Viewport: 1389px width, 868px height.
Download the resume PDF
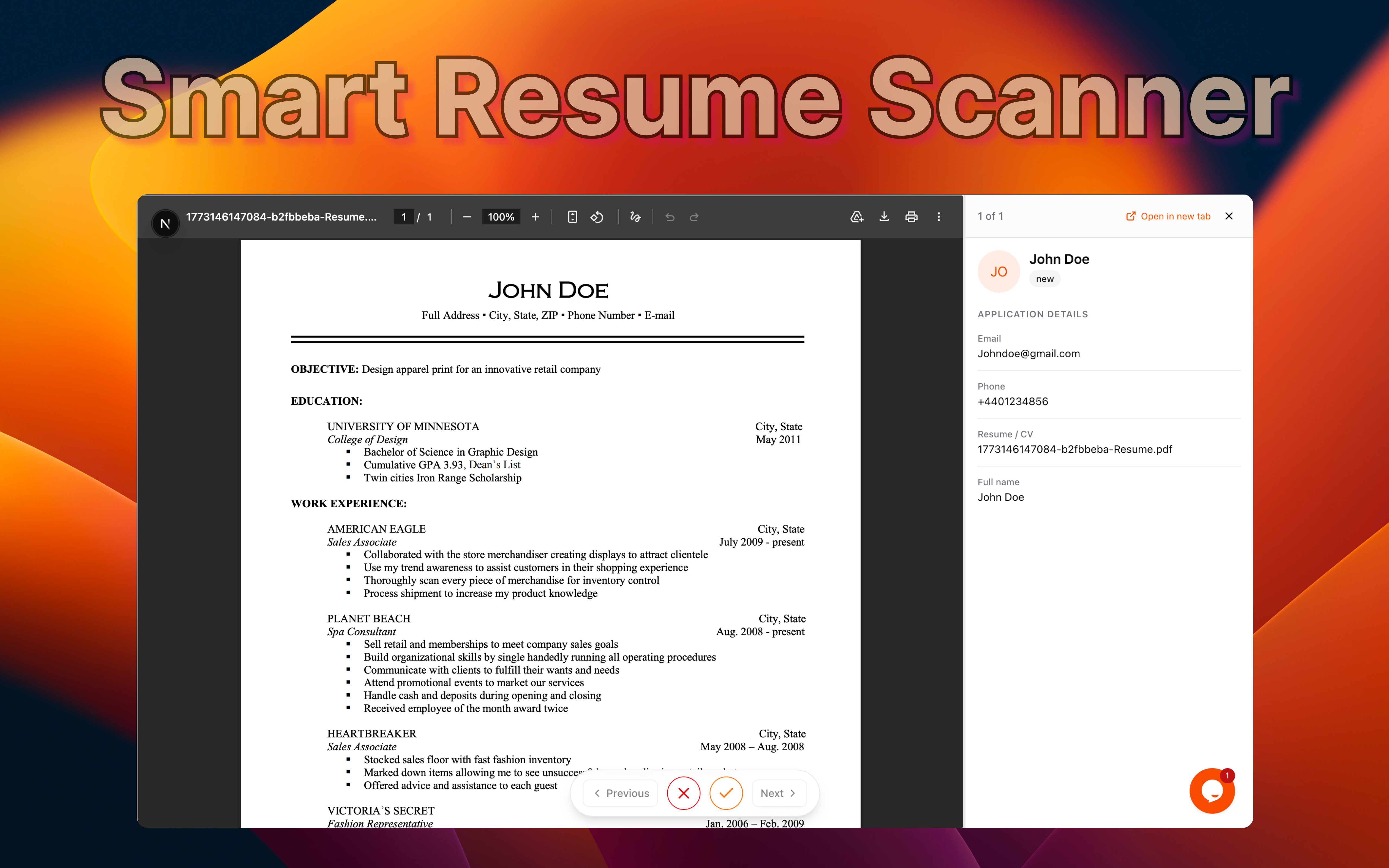point(884,216)
